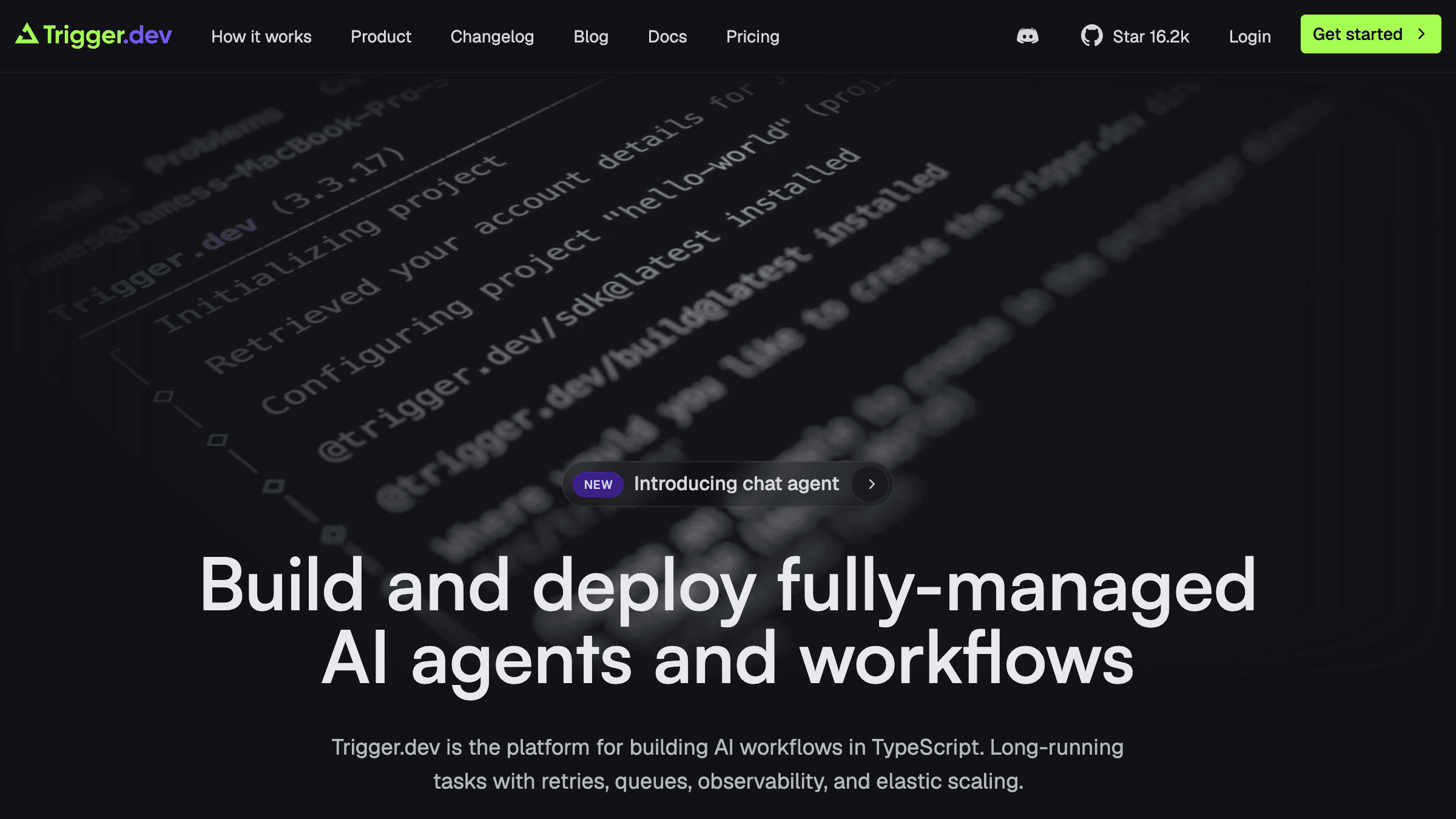Click the Login link

1250,36
